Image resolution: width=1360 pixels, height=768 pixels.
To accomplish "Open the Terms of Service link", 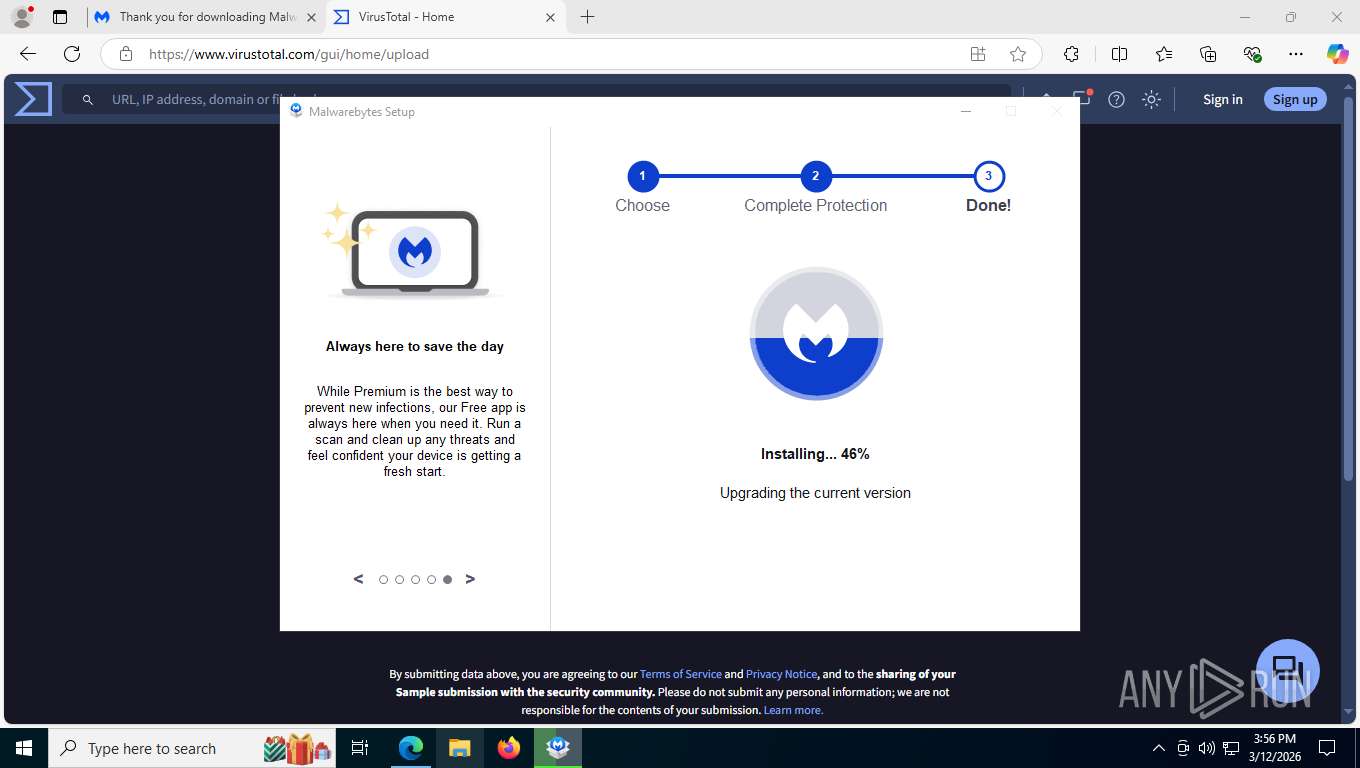I will coord(680,674).
